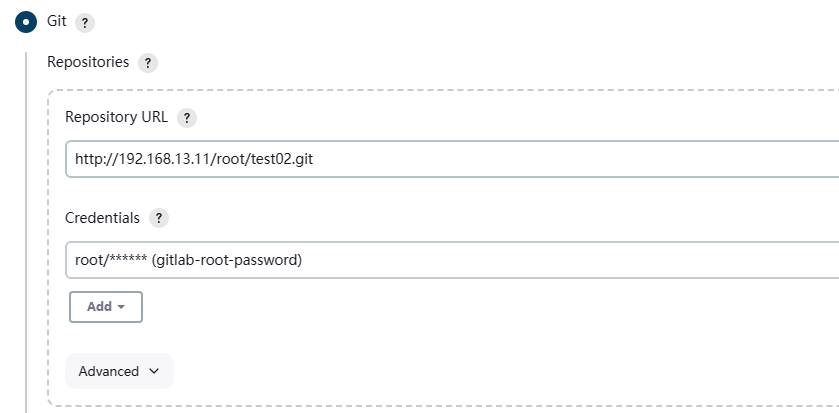
Task: Click the chevron beside Advanced
Action: tap(154, 371)
